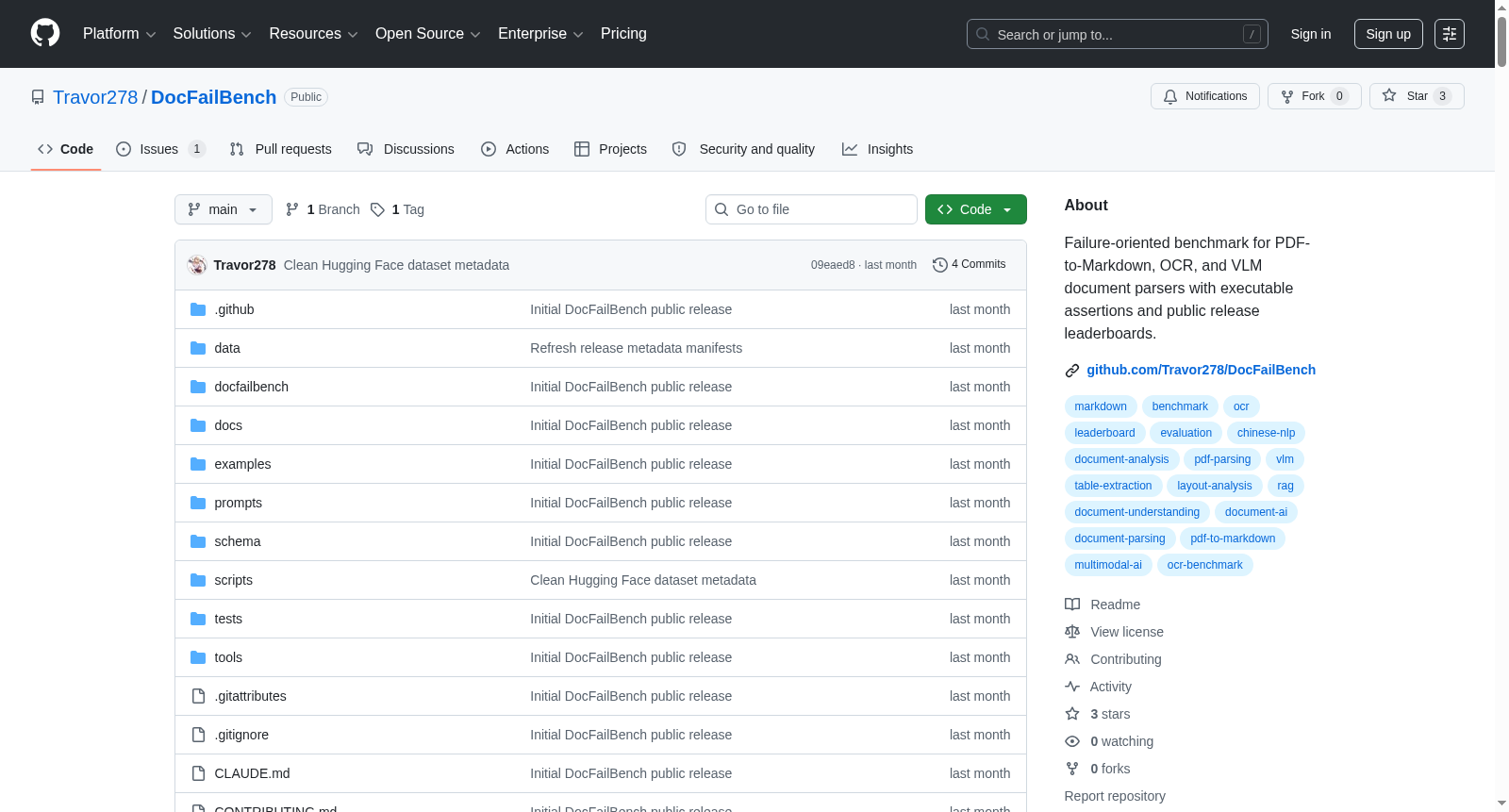Open the appearance settings icon button
Image resolution: width=1509 pixels, height=812 pixels.
click(x=1450, y=34)
